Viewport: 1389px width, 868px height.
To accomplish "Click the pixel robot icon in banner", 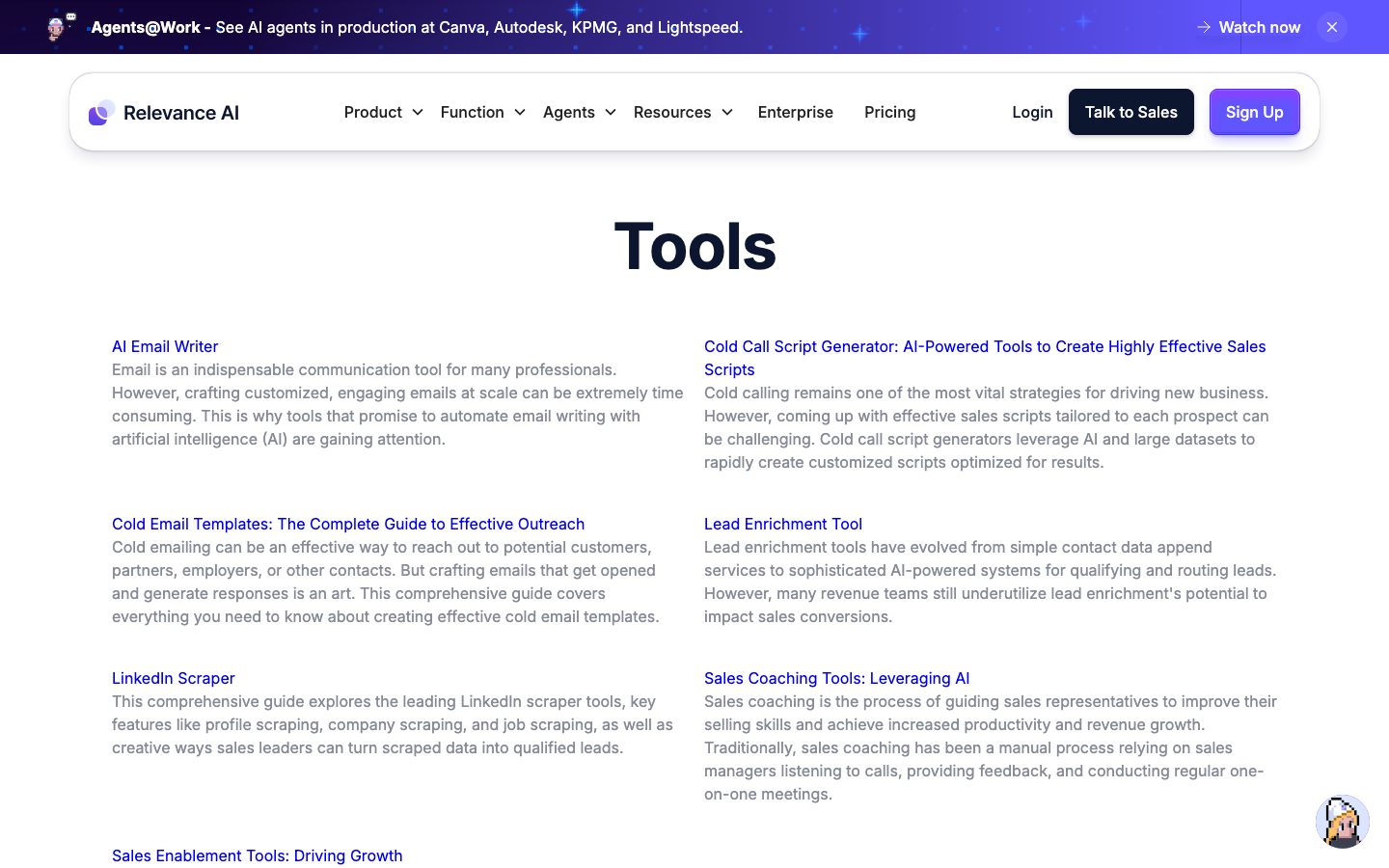I will (x=61, y=26).
